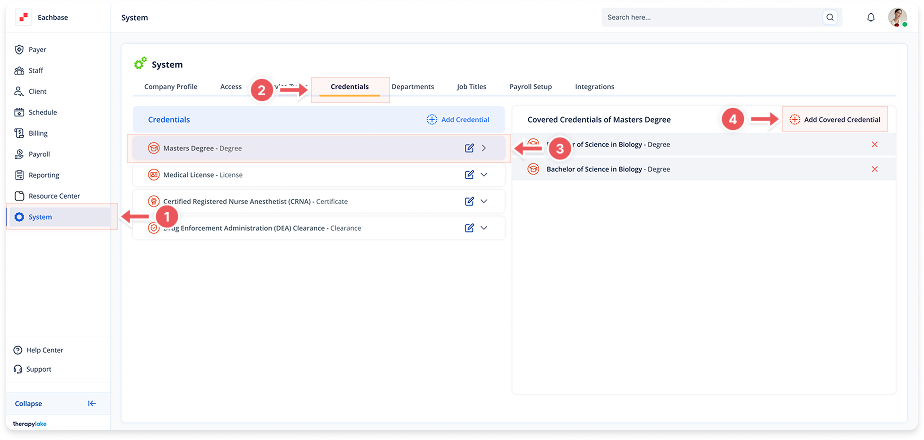Expand the Medical License row chevron

(x=484, y=174)
